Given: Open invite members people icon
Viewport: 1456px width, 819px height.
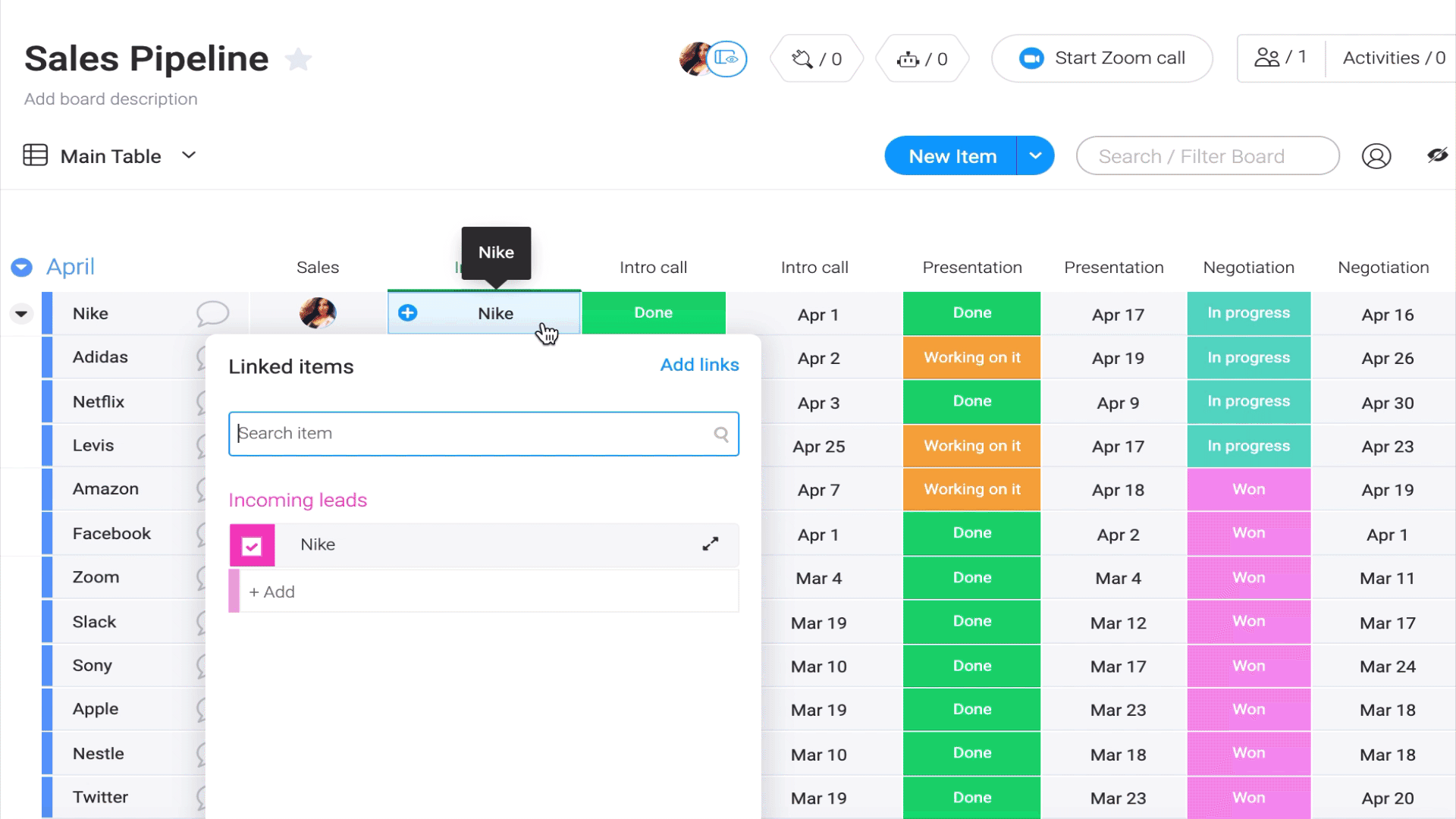Looking at the screenshot, I should coord(1268,57).
